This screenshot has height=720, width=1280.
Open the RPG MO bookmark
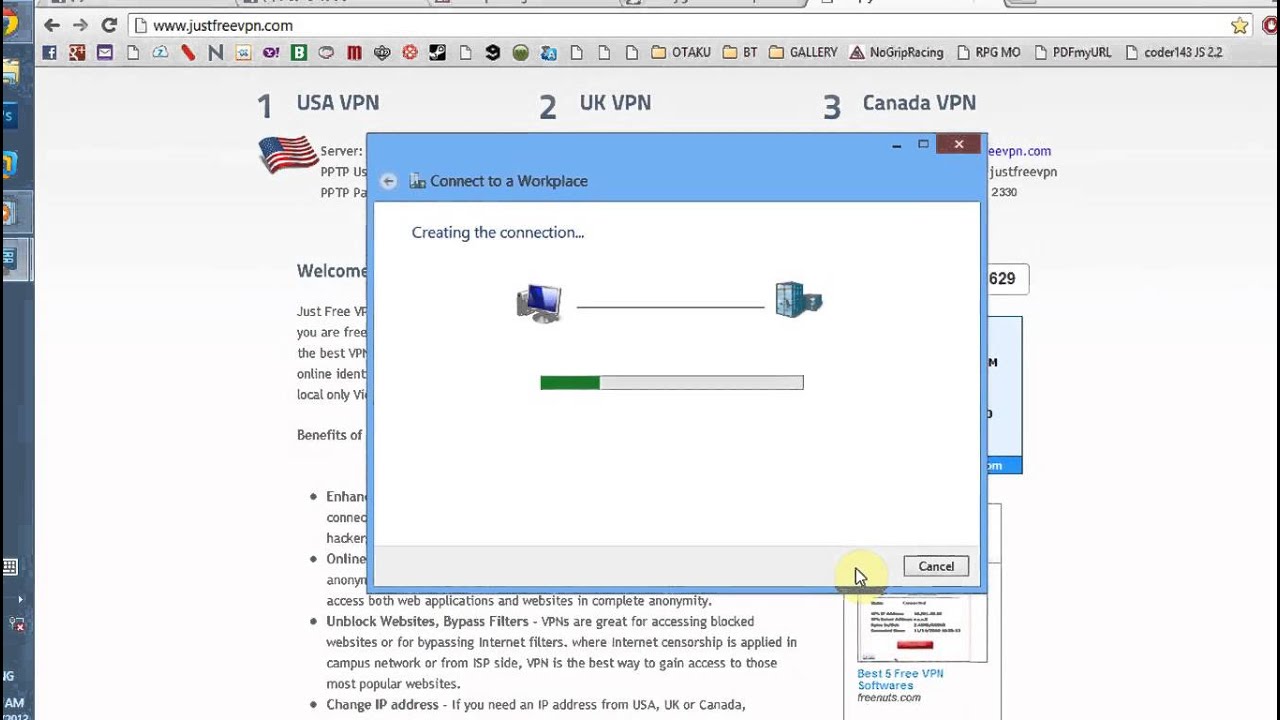pos(989,52)
